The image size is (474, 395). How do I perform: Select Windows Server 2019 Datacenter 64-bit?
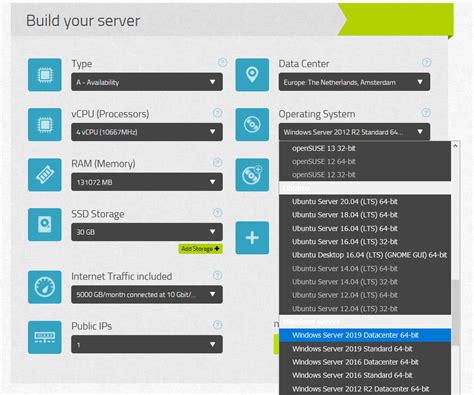[x=365, y=335]
